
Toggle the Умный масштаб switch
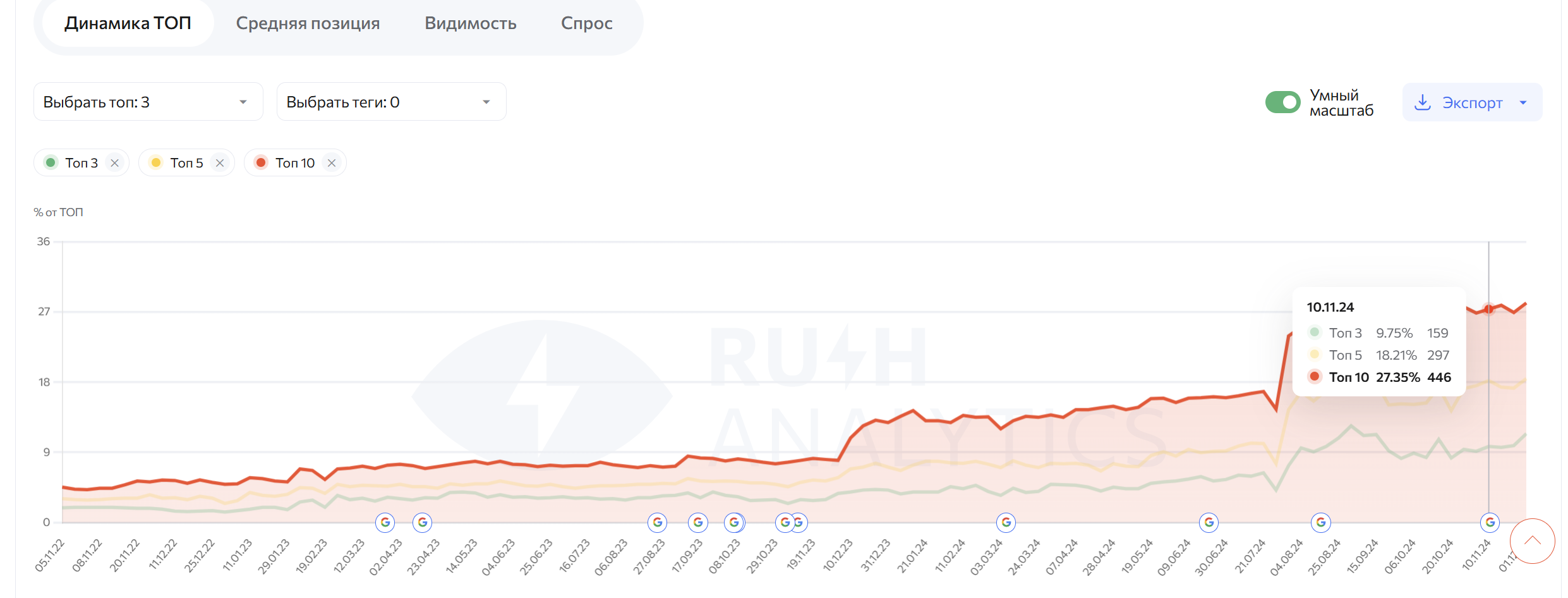pyautogui.click(x=1282, y=102)
